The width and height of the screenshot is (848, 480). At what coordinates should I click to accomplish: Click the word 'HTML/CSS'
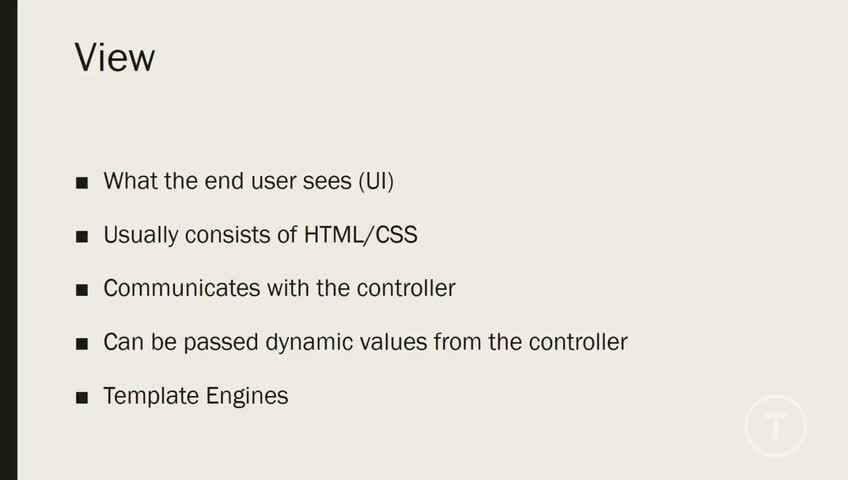click(360, 235)
